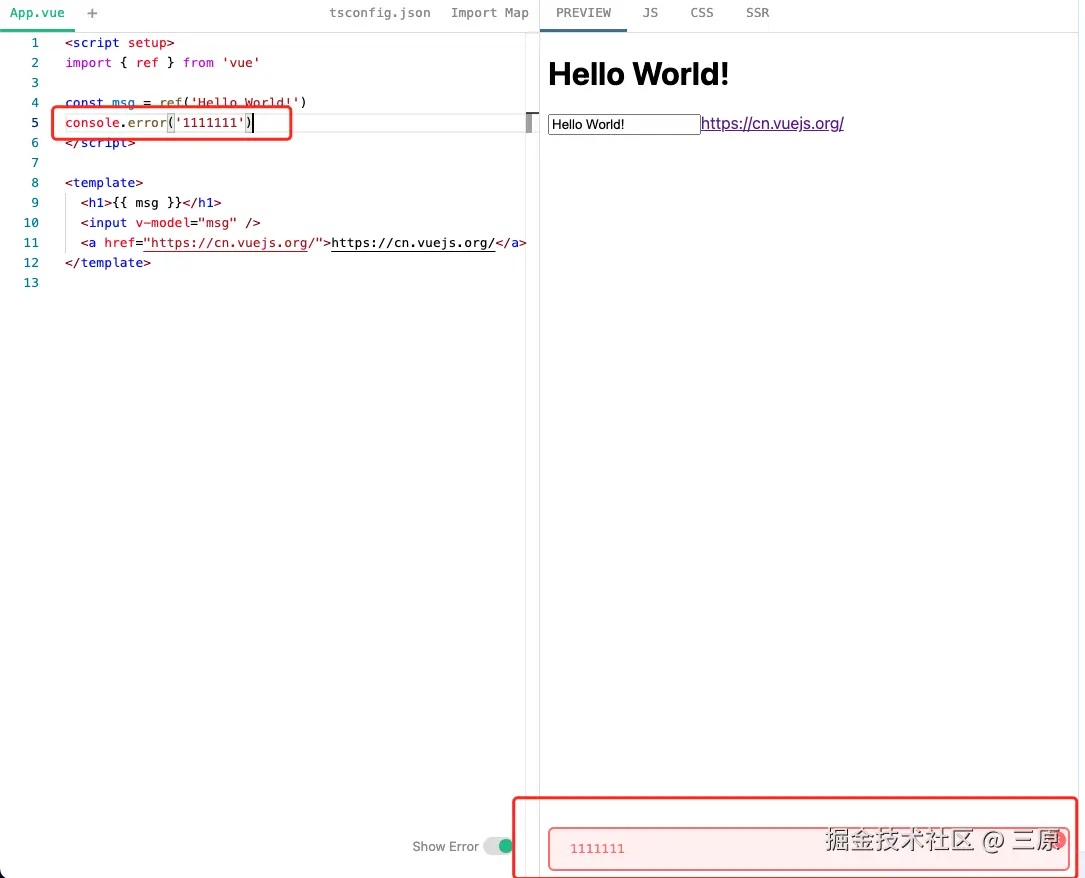The width and height of the screenshot is (1085, 878).
Task: Click the console.error('1111111') code line
Action: 159,122
